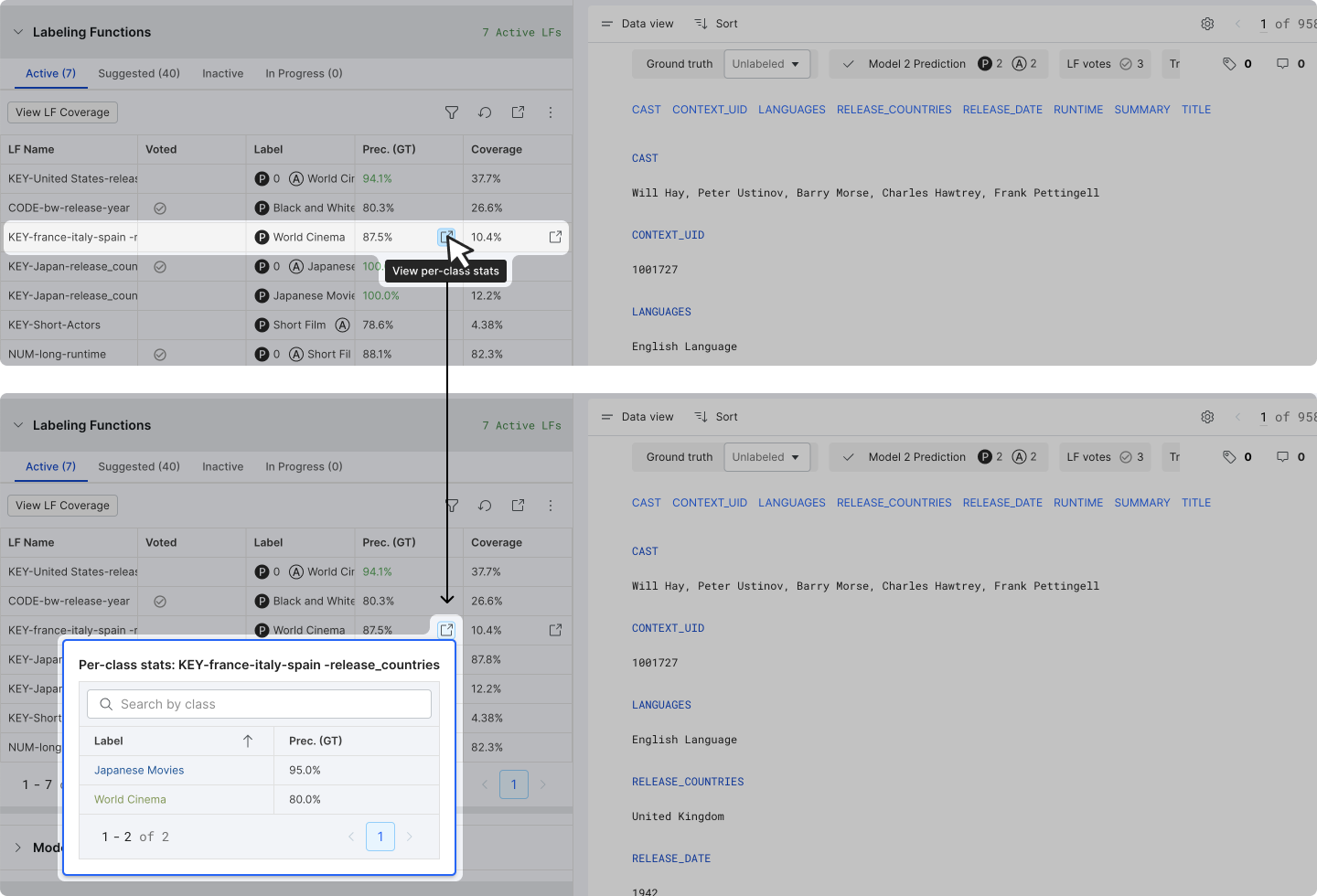Viewport: 1317px width, 896px height.
Task: Toggle Model 2 Prediction checkmark in upper viewer
Action: 849,64
